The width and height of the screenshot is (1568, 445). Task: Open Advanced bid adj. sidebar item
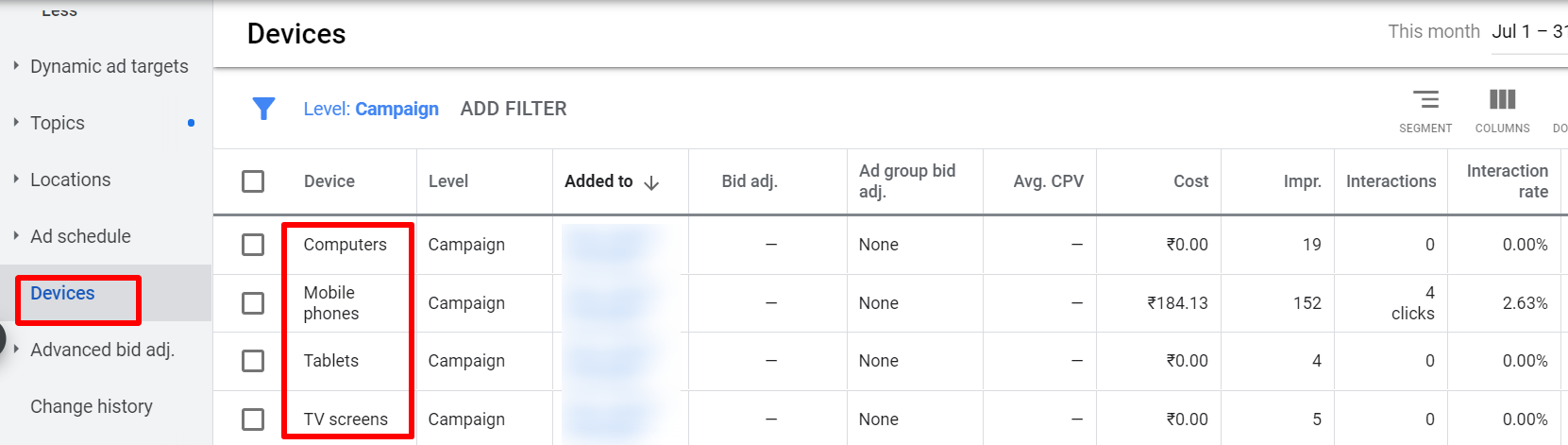click(x=102, y=350)
